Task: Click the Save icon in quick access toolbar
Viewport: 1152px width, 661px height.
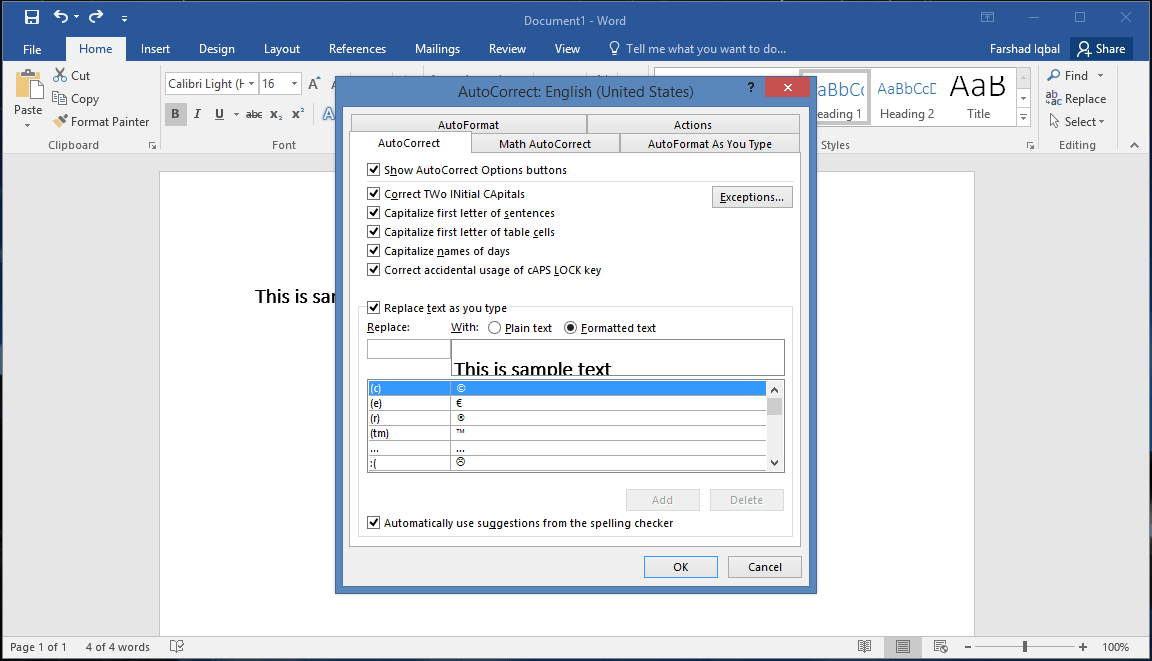Action: pos(30,16)
